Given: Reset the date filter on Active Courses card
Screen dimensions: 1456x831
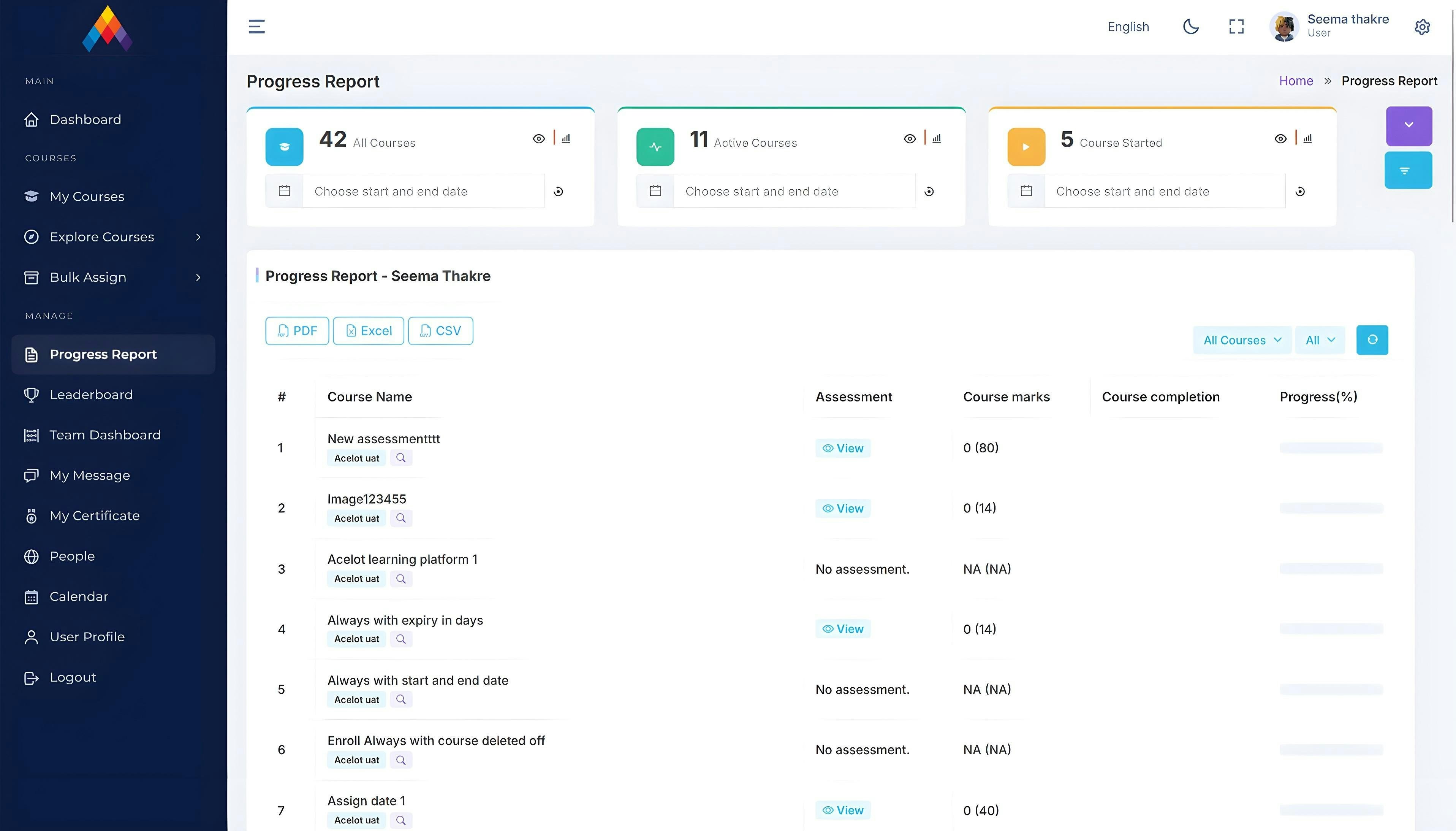Looking at the screenshot, I should point(929,191).
